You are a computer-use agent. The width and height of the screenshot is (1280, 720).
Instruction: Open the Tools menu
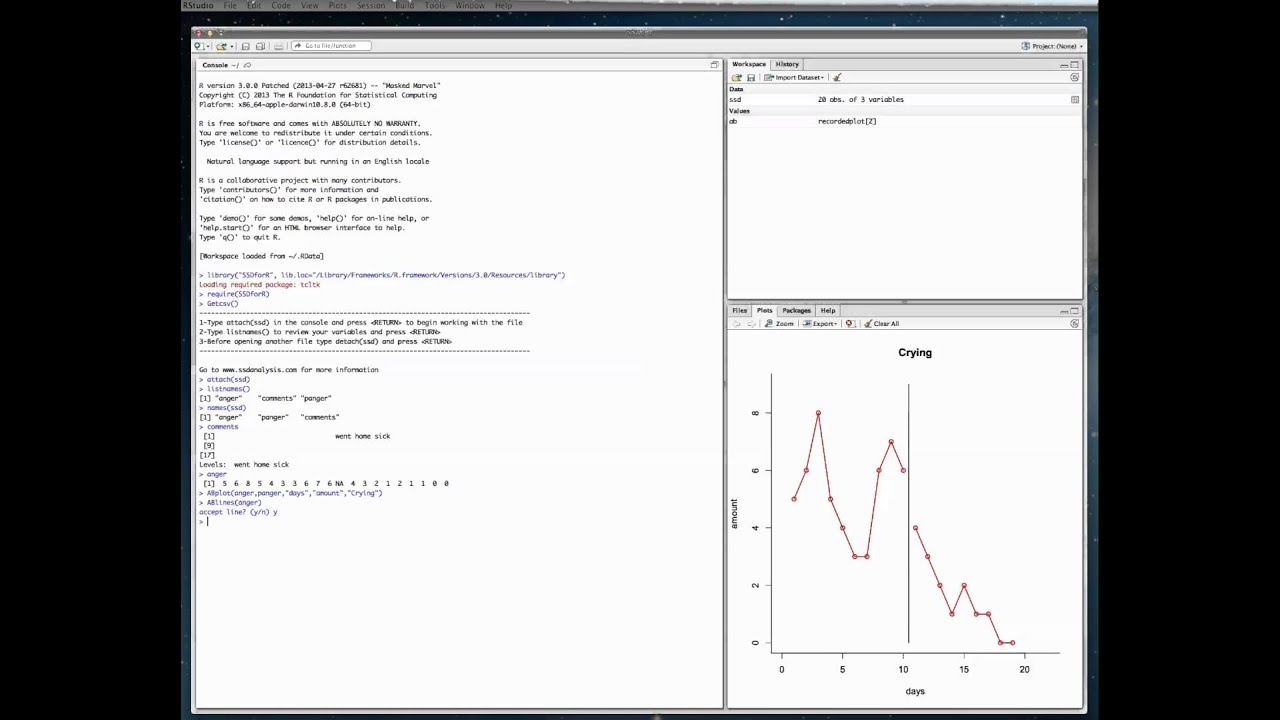(x=435, y=6)
